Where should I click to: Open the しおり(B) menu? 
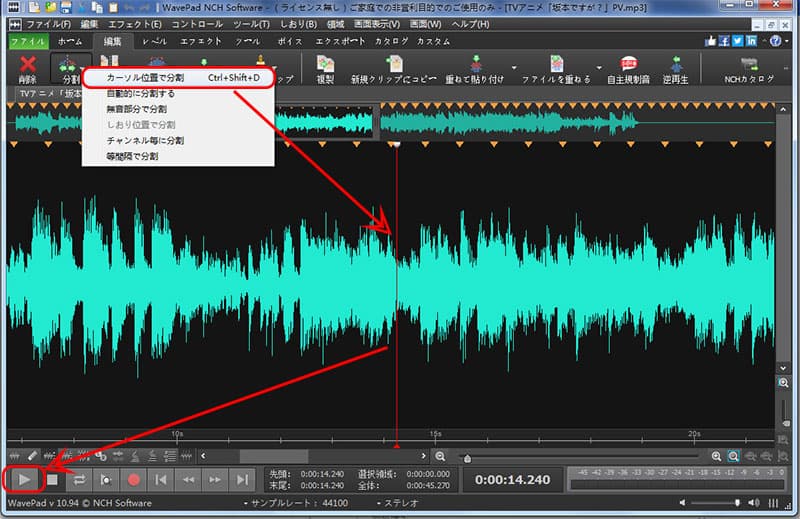point(298,24)
